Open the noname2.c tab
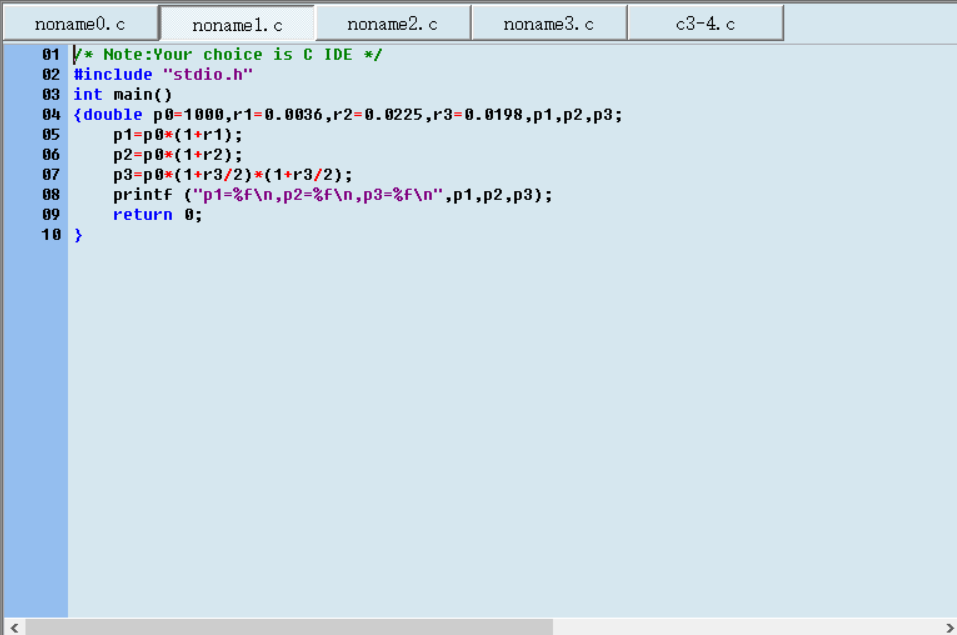 392,24
